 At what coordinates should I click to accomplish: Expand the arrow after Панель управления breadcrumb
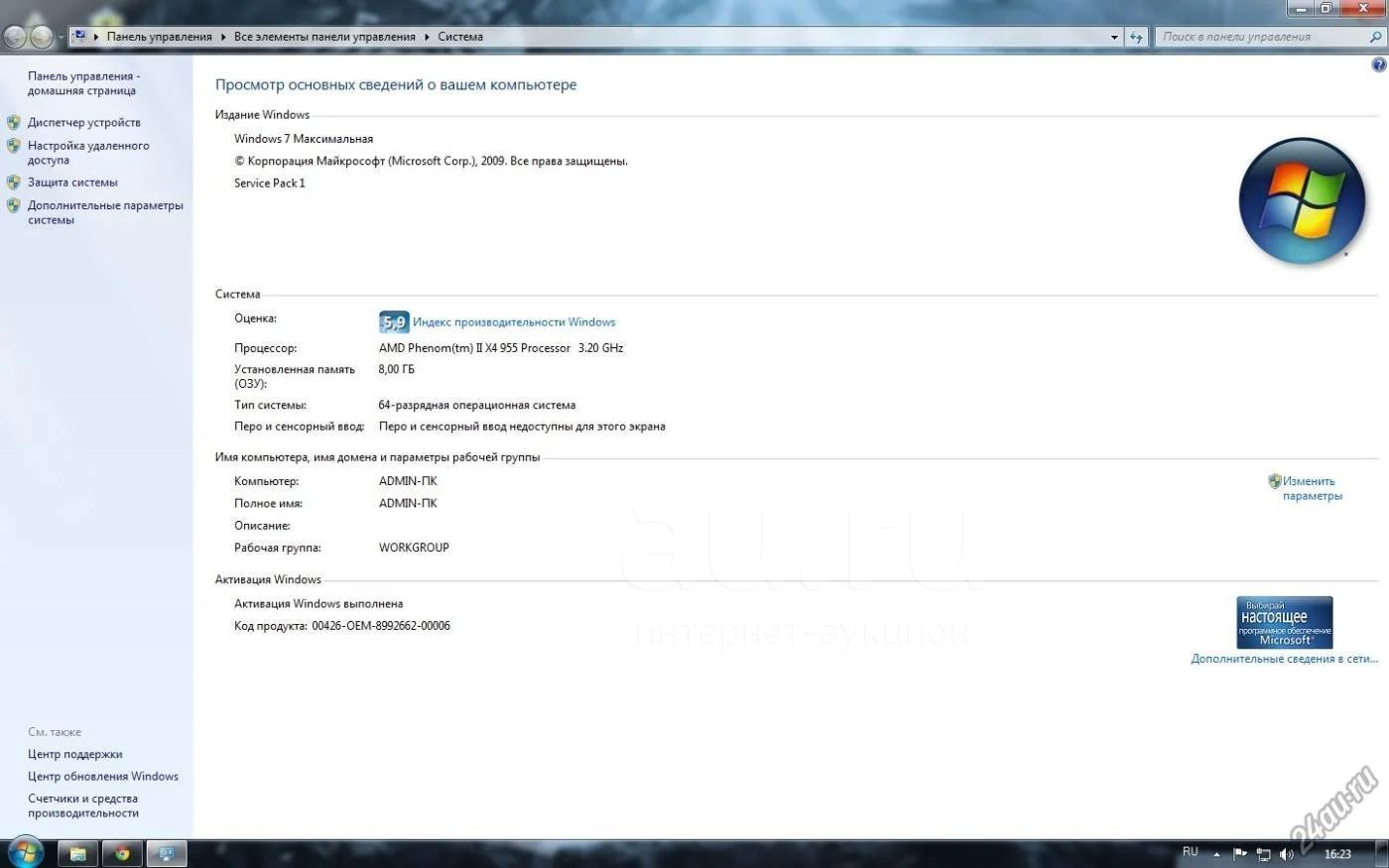[223, 37]
